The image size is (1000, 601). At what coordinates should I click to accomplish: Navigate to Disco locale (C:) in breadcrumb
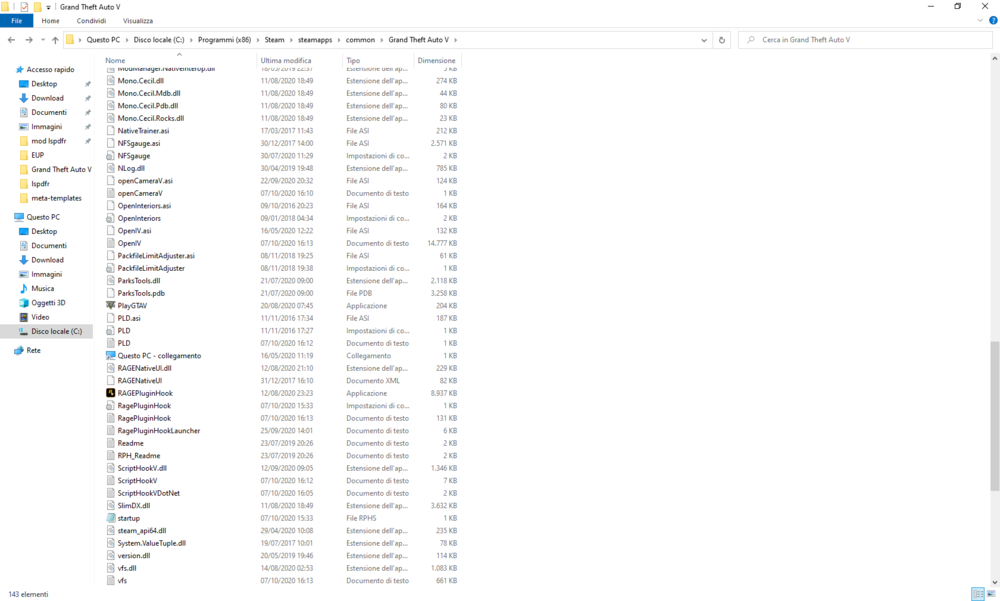[x=159, y=40]
